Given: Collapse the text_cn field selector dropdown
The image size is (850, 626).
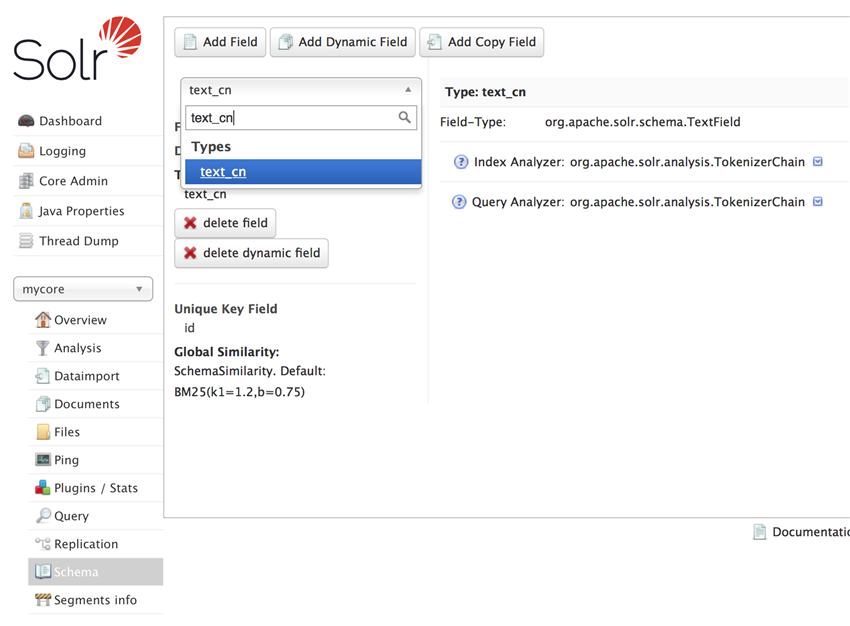Looking at the screenshot, I should pyautogui.click(x=300, y=90).
